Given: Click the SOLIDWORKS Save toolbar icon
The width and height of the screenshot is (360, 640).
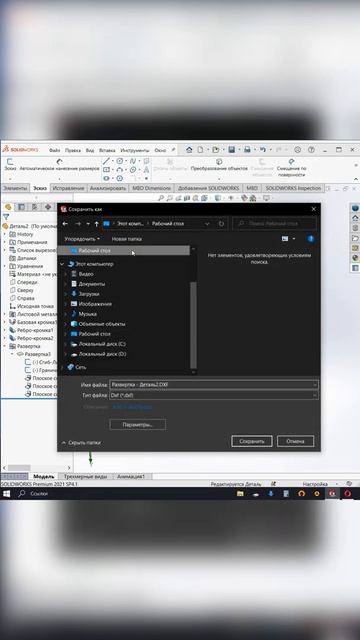Looking at the screenshot, I should [x=231, y=150].
